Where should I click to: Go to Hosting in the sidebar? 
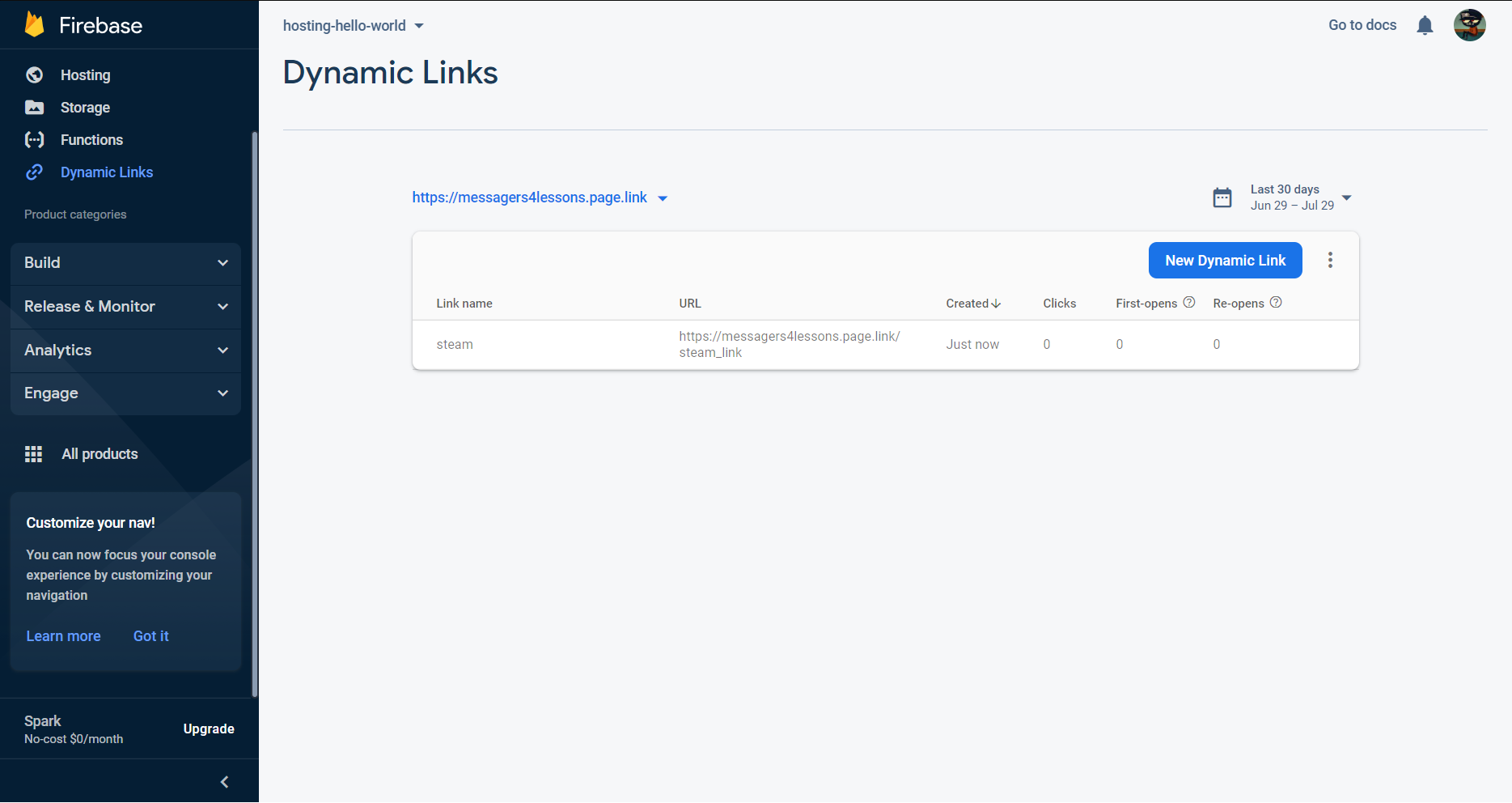[x=85, y=75]
